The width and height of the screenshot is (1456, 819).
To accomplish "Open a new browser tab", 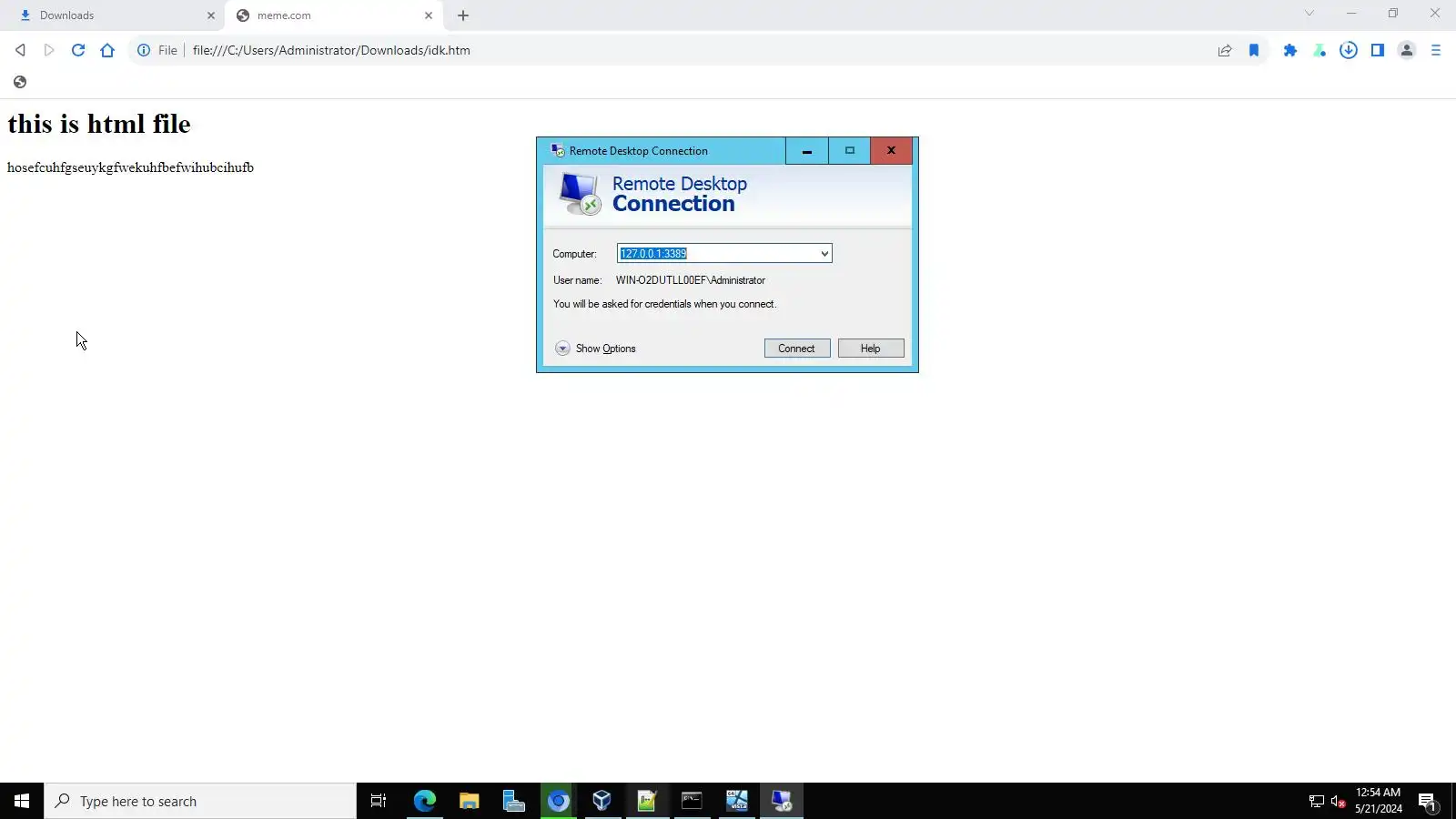I will [x=463, y=15].
